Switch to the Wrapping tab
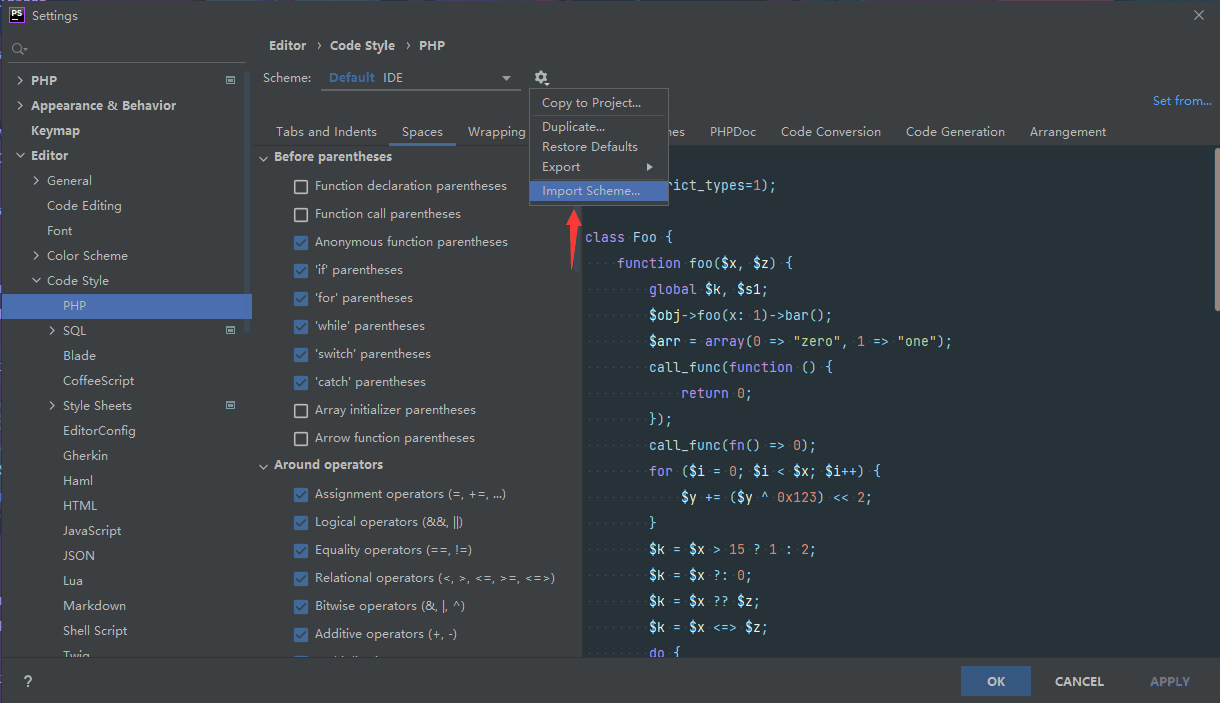This screenshot has width=1220, height=703. (496, 132)
